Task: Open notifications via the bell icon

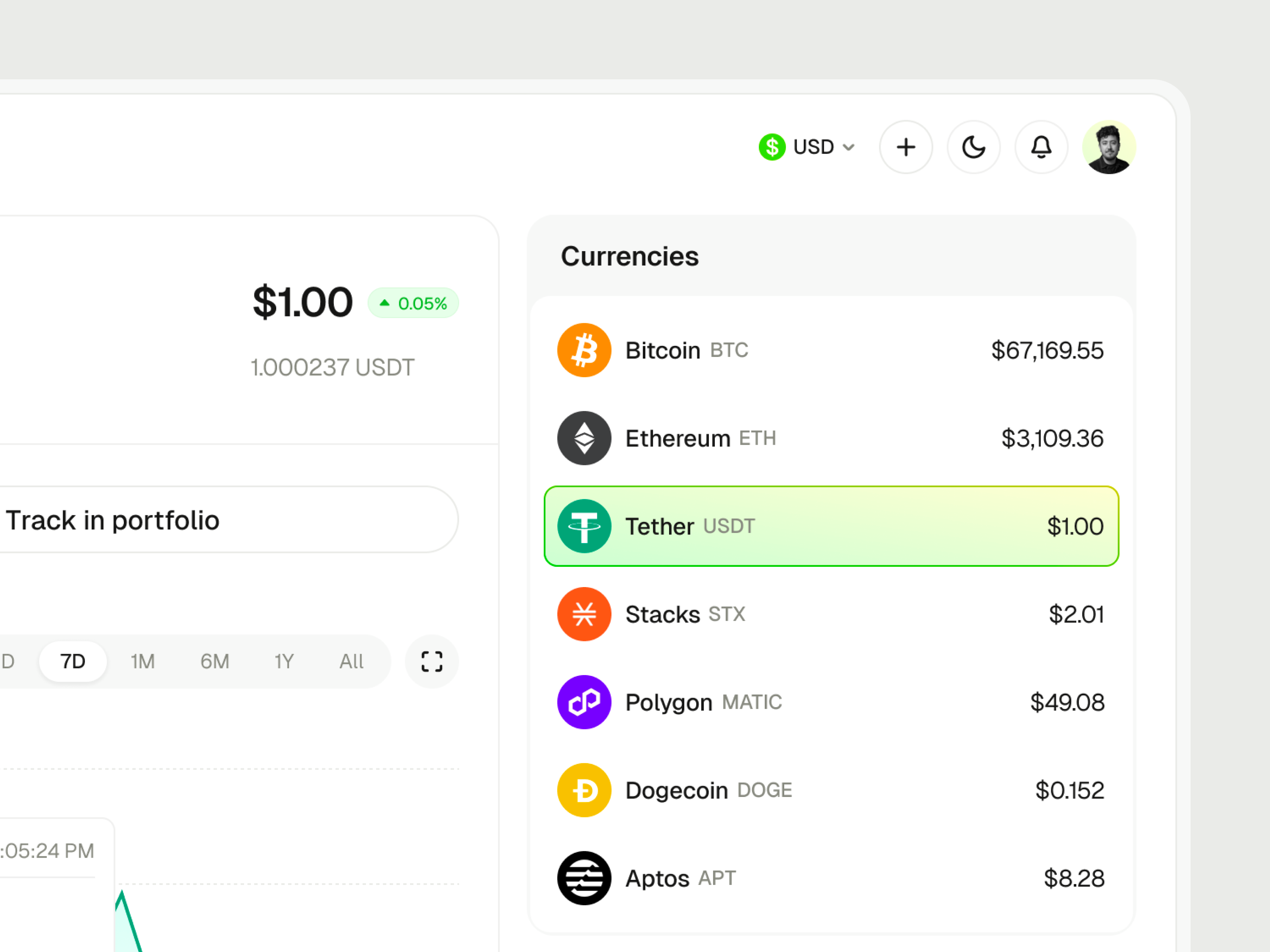Action: click(x=1041, y=147)
